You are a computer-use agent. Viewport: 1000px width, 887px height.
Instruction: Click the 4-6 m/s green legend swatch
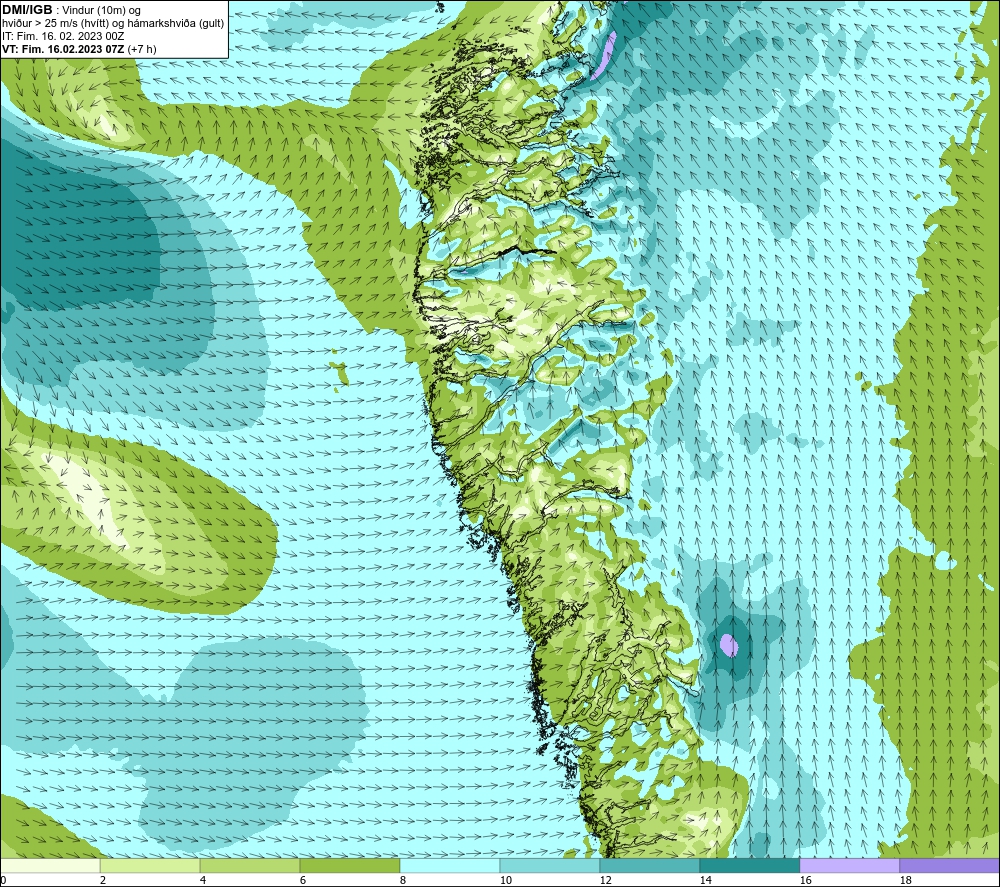pos(249,865)
